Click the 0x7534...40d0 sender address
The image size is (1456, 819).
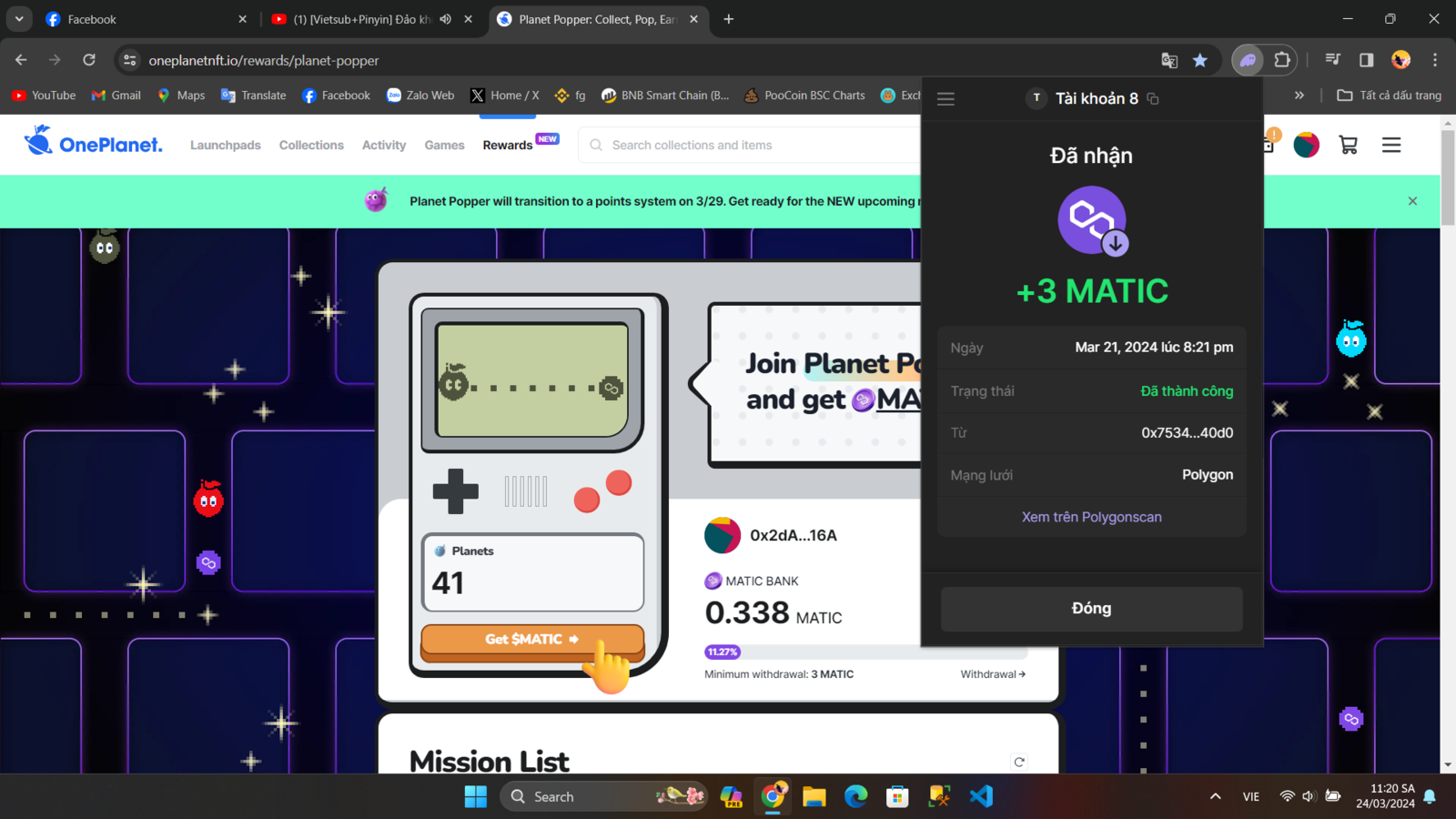point(1188,433)
